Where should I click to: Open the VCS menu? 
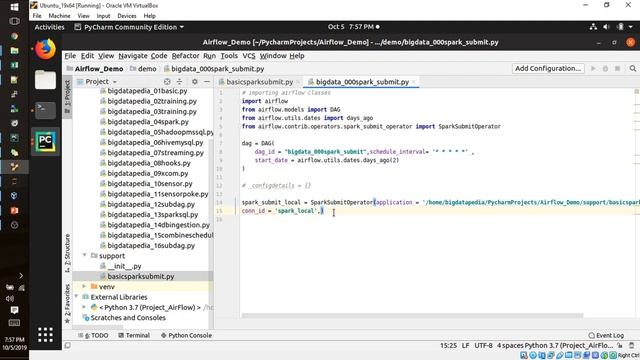[x=249, y=56]
